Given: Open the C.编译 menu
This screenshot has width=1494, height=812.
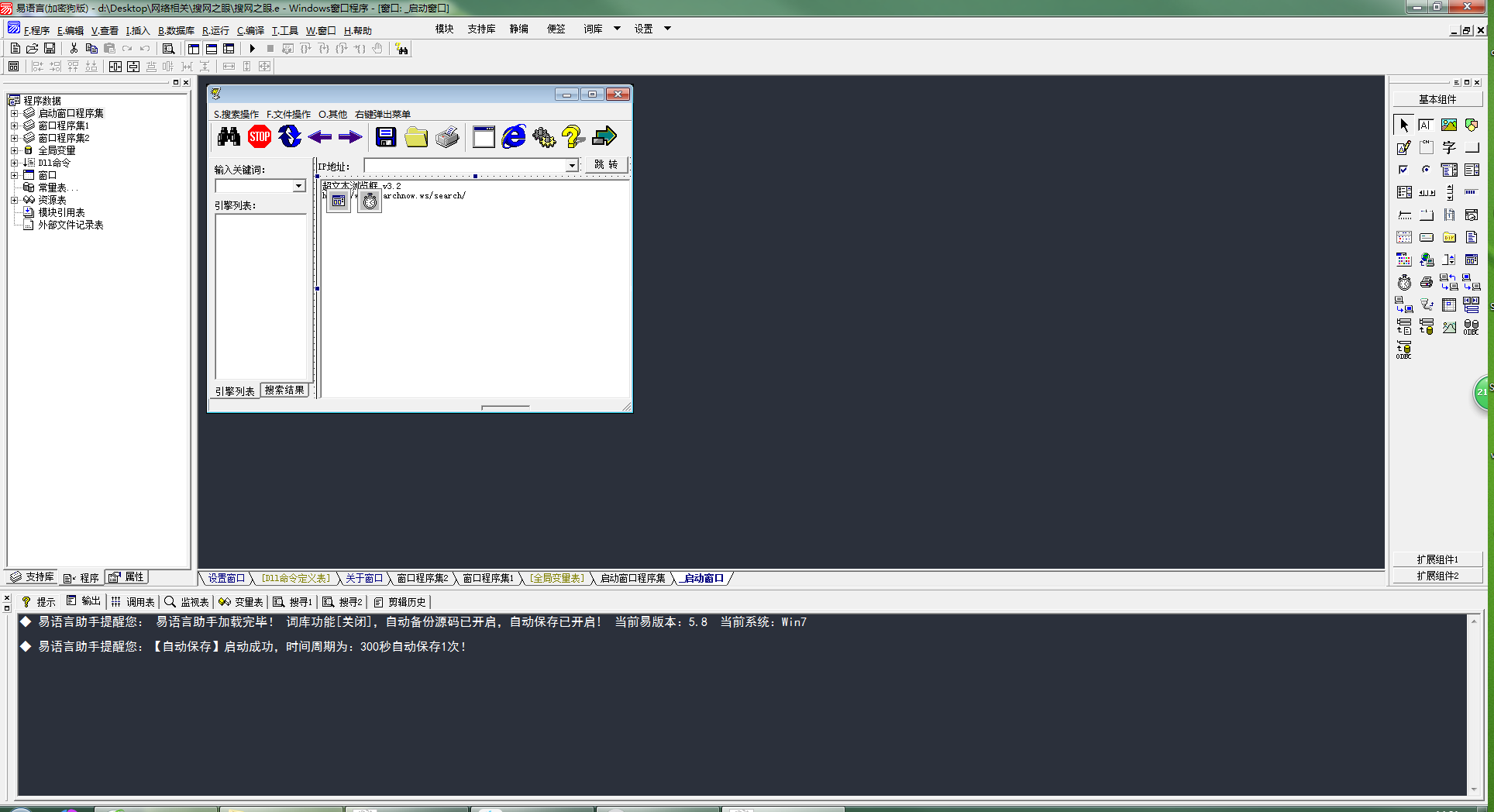Looking at the screenshot, I should click(x=250, y=31).
